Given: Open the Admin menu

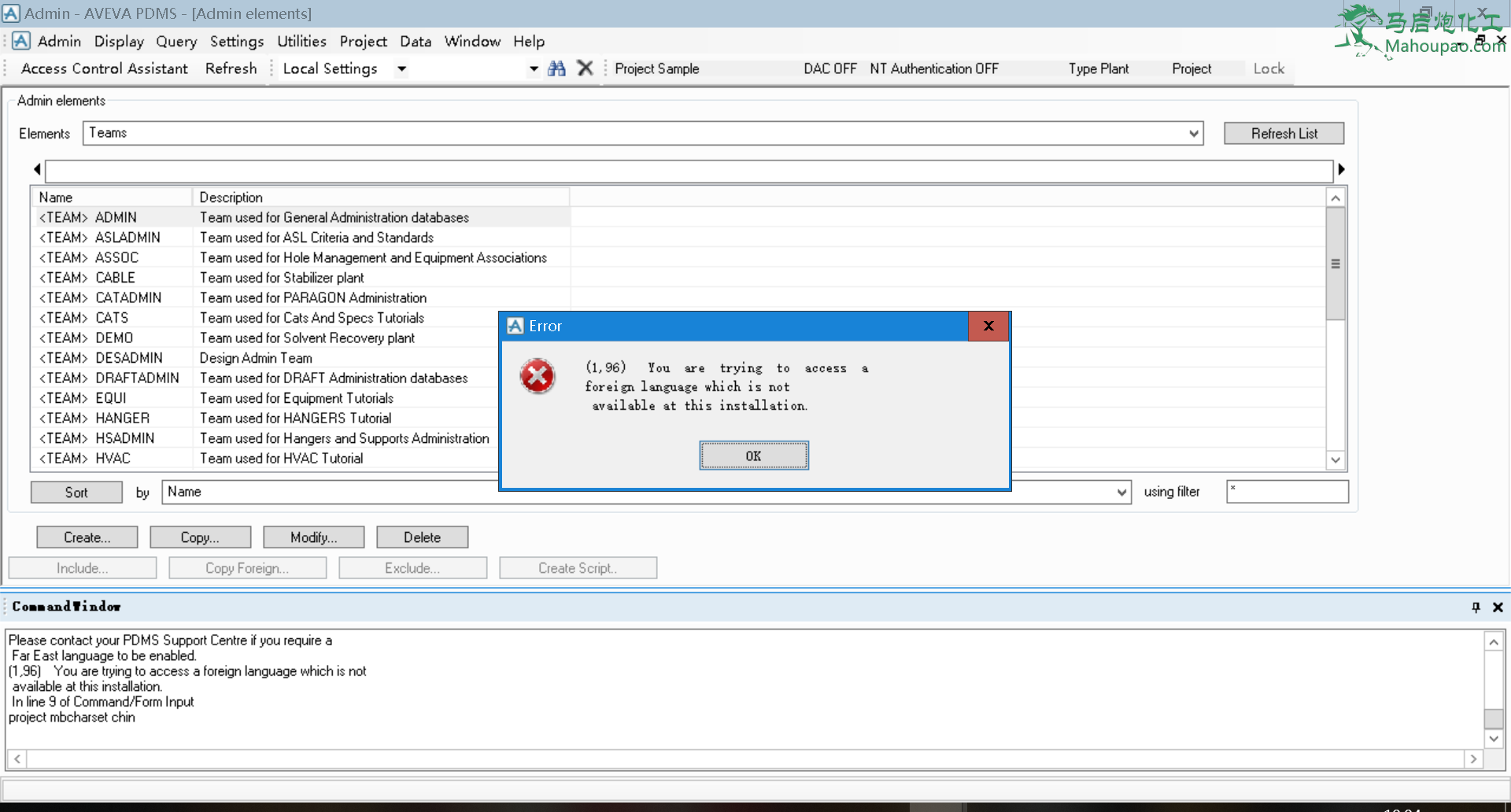Looking at the screenshot, I should [59, 41].
